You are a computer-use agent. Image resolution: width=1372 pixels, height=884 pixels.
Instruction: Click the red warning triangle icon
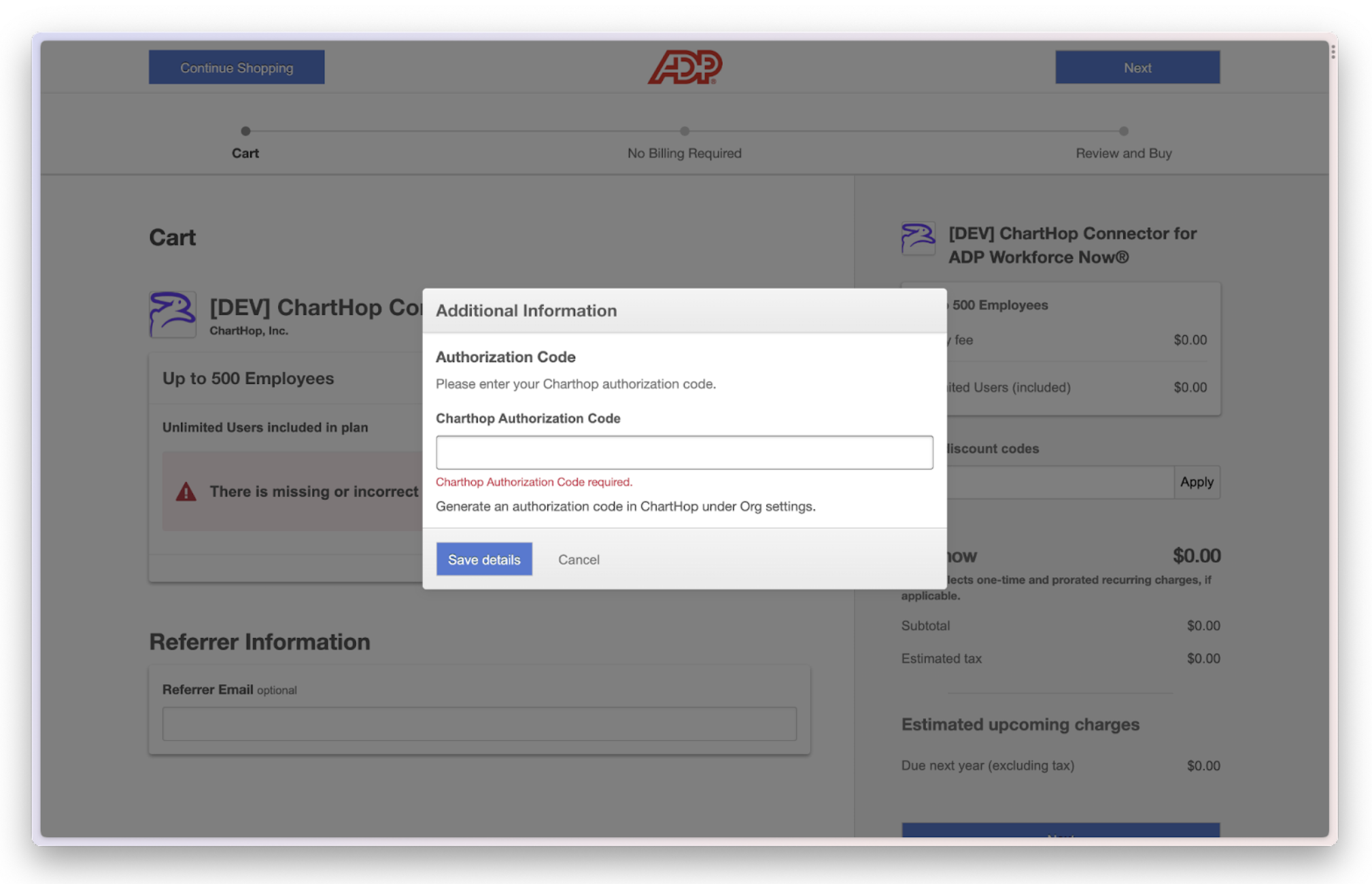[185, 490]
